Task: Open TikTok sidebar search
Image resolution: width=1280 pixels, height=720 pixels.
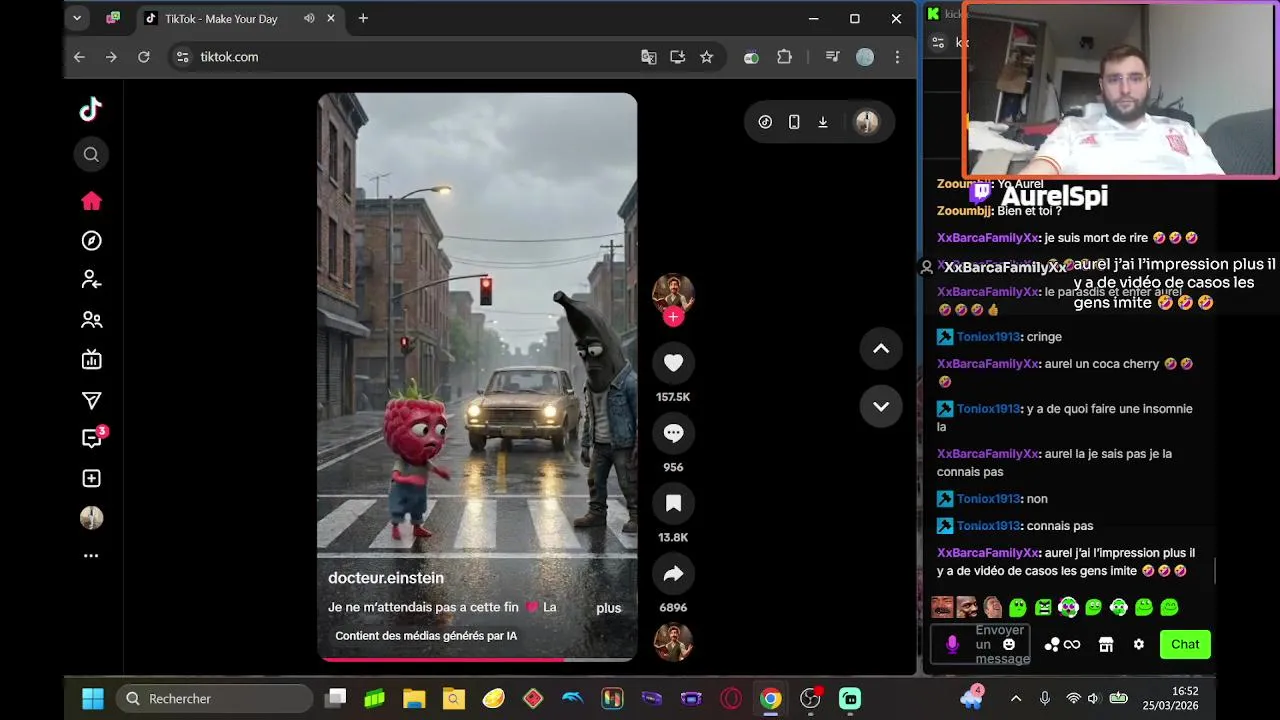Action: click(91, 154)
